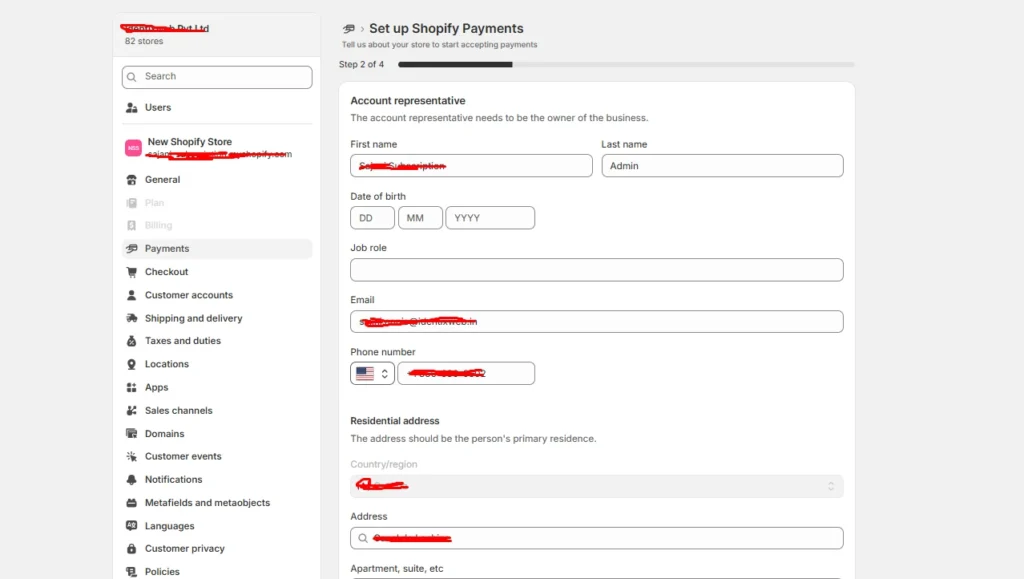
Task: Click the 'Residential address' heading
Action: pyautogui.click(x=394, y=421)
